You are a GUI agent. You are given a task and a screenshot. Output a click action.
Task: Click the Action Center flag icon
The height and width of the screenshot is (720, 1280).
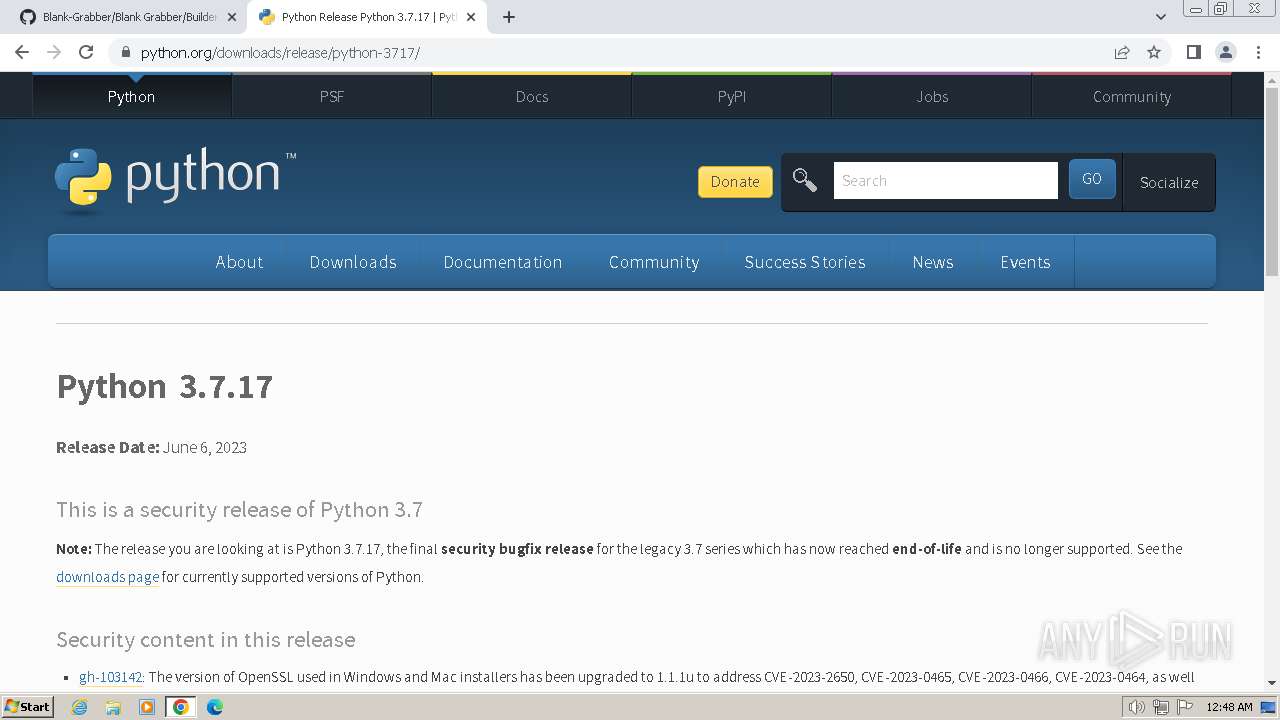[1184, 707]
